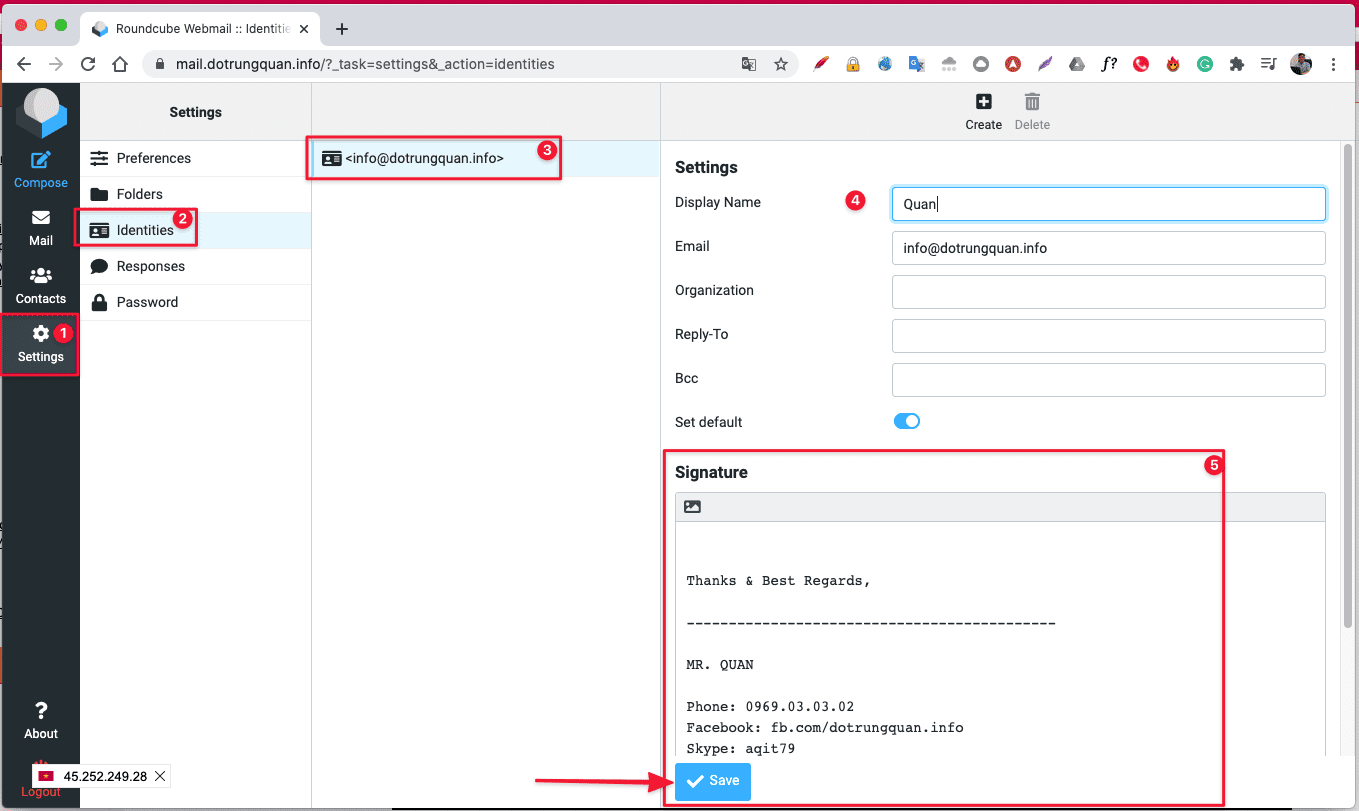
Task: Open Chrome's three-dot menu
Action: pyautogui.click(x=1333, y=64)
